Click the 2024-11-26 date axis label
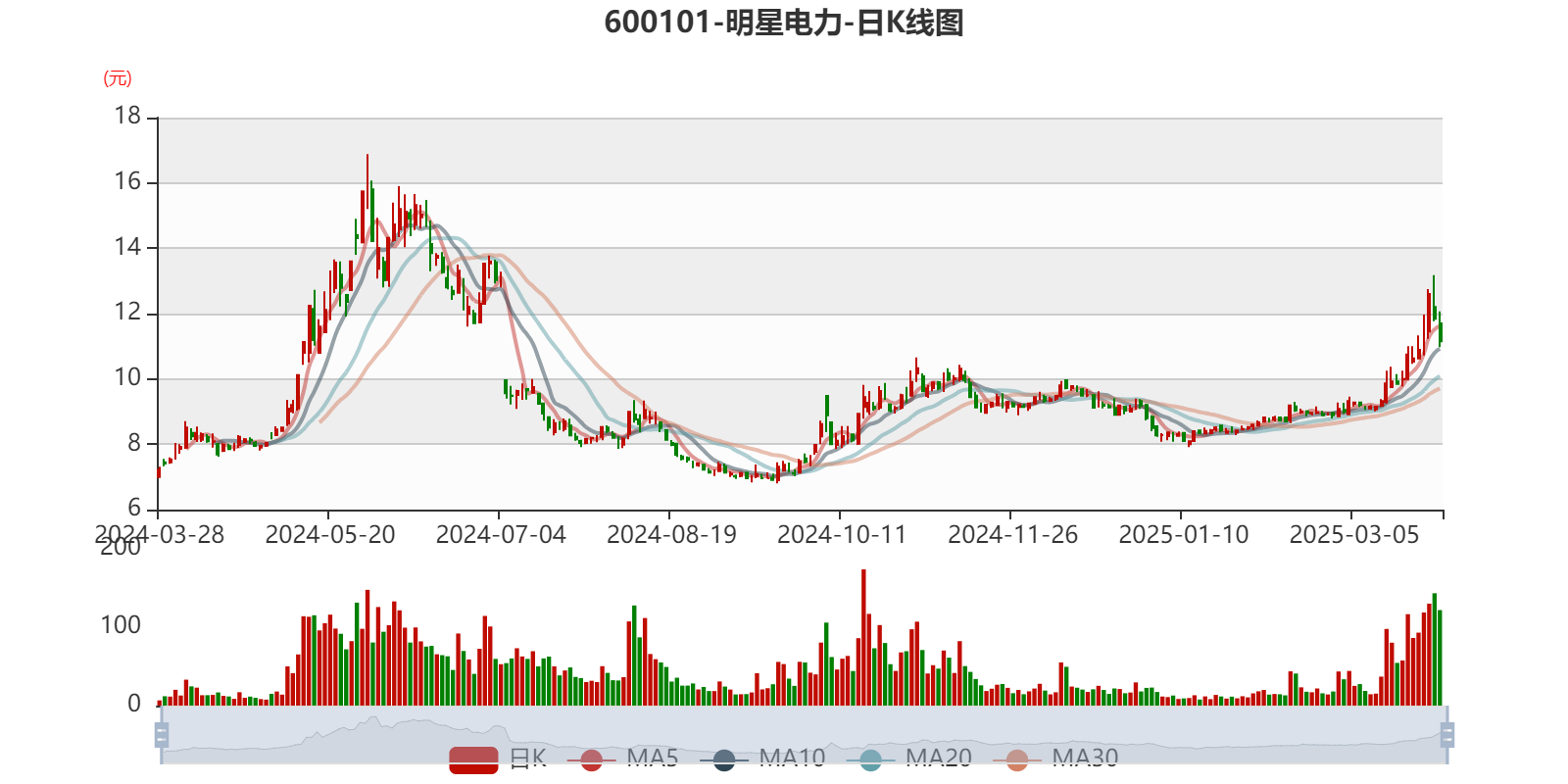Viewport: 1568px width, 784px height. 1012,534
